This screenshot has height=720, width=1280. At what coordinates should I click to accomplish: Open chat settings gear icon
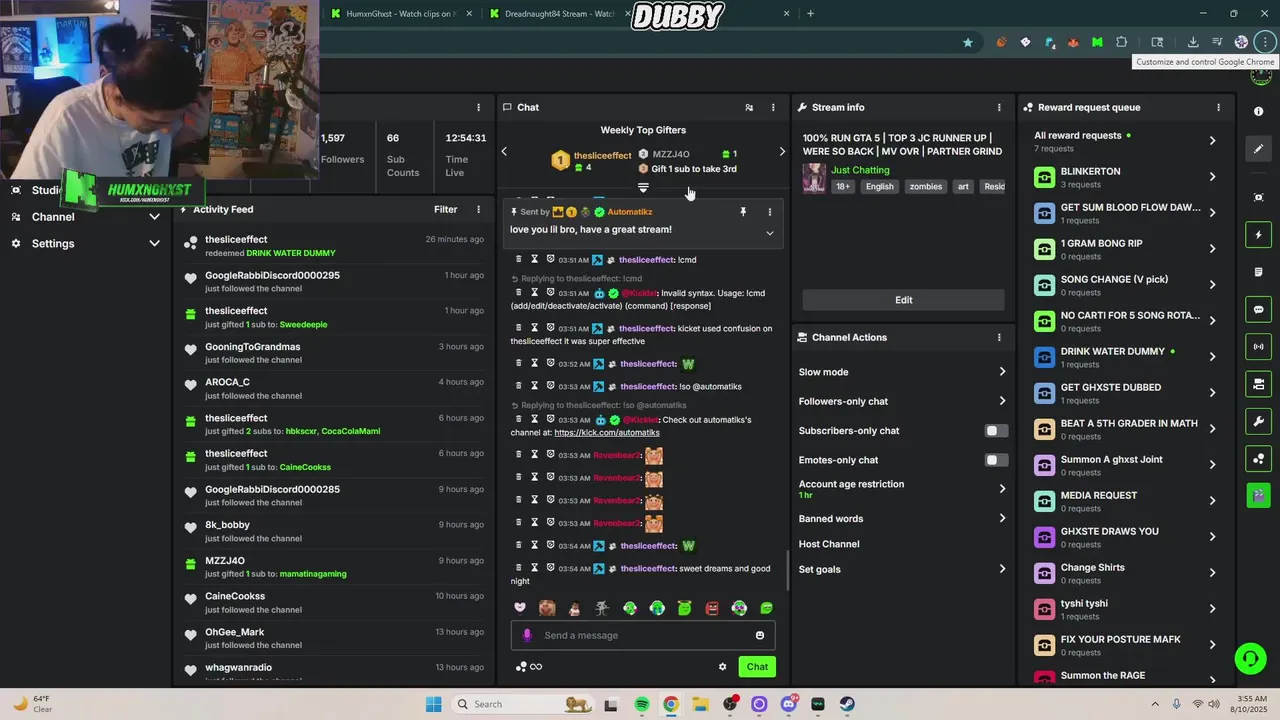click(722, 667)
